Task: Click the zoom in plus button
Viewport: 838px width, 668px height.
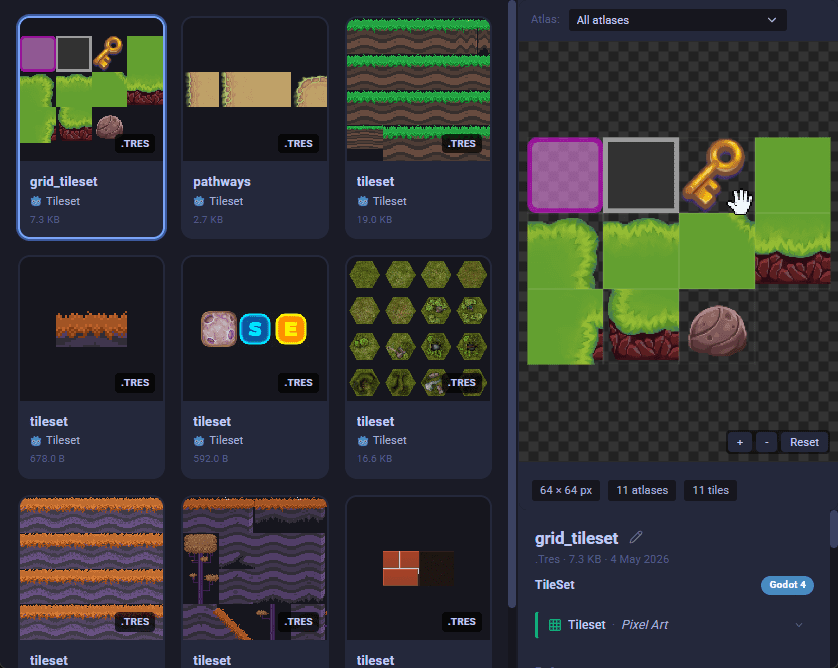Action: (740, 442)
